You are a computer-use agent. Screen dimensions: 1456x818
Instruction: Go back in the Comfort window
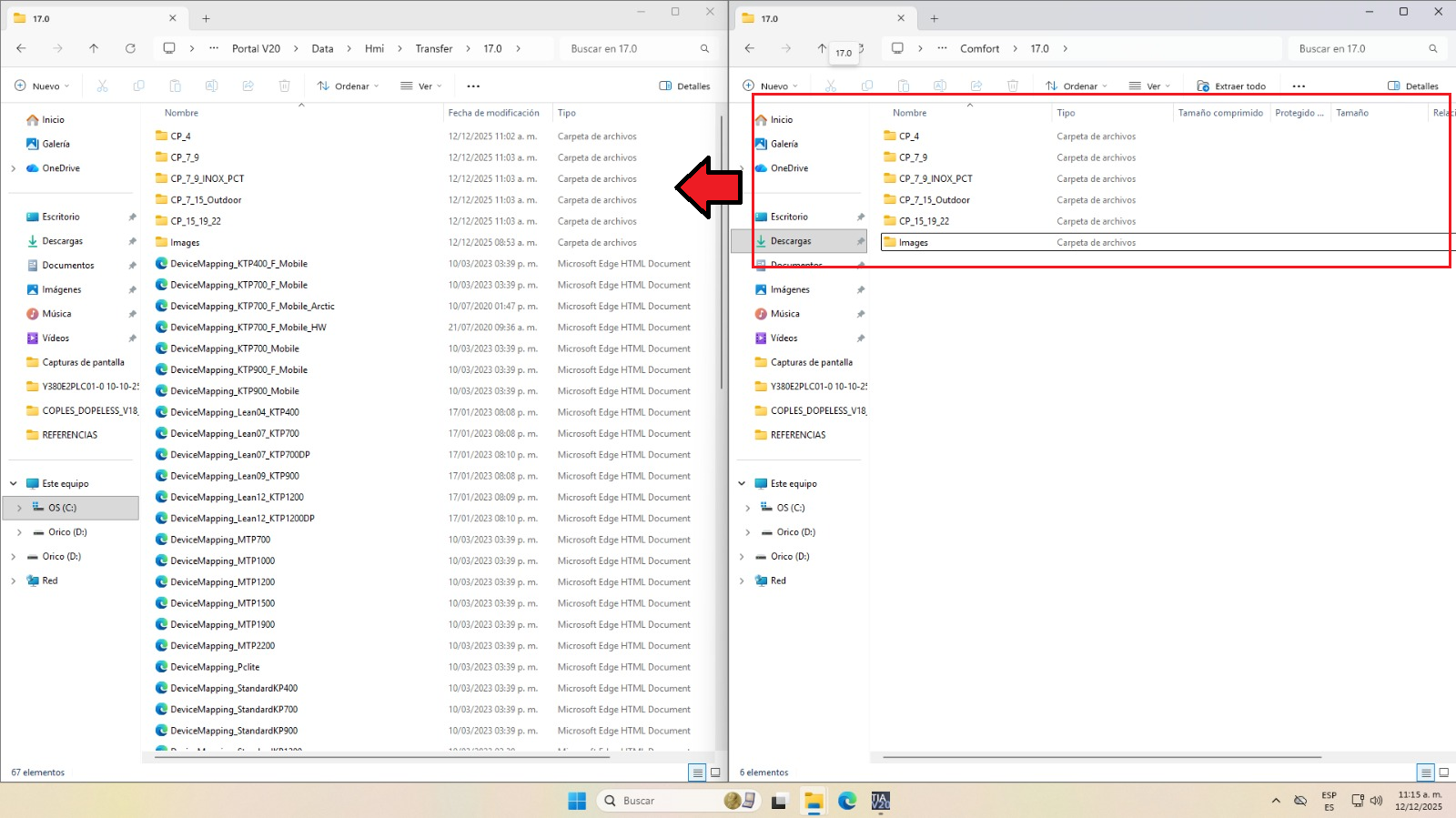tap(750, 48)
